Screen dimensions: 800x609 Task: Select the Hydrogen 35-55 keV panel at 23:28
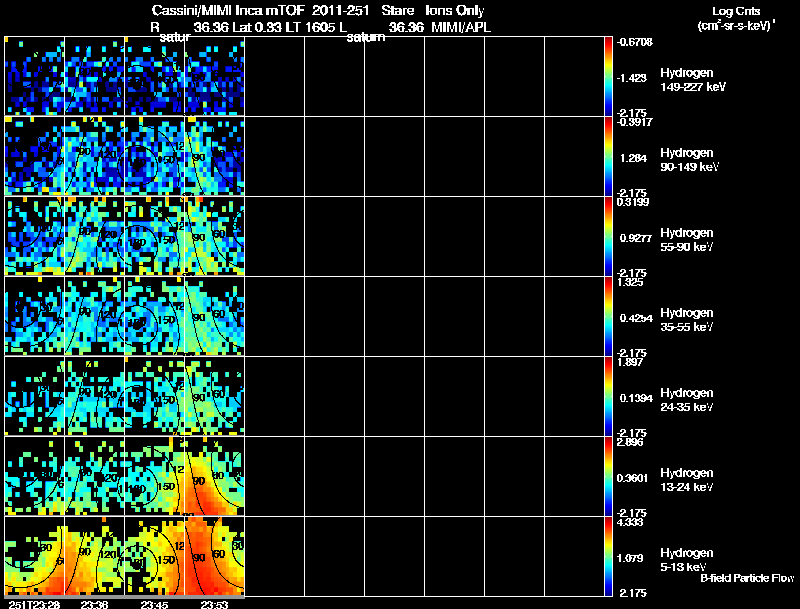[35, 316]
